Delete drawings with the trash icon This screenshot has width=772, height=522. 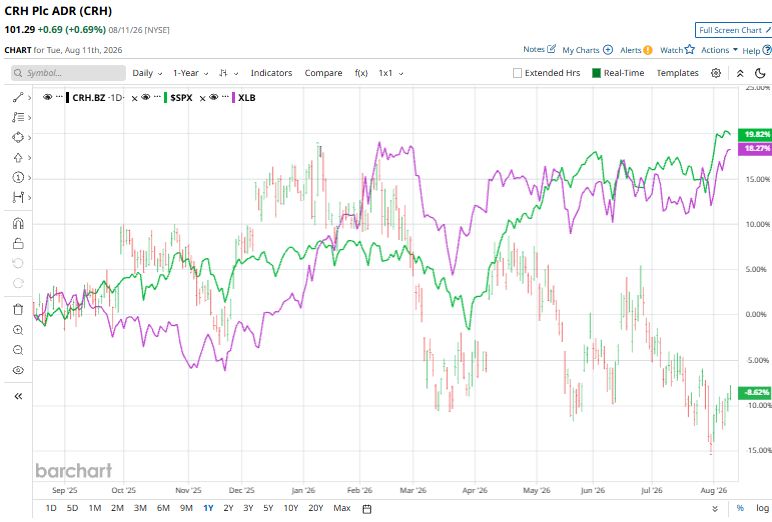tap(18, 309)
